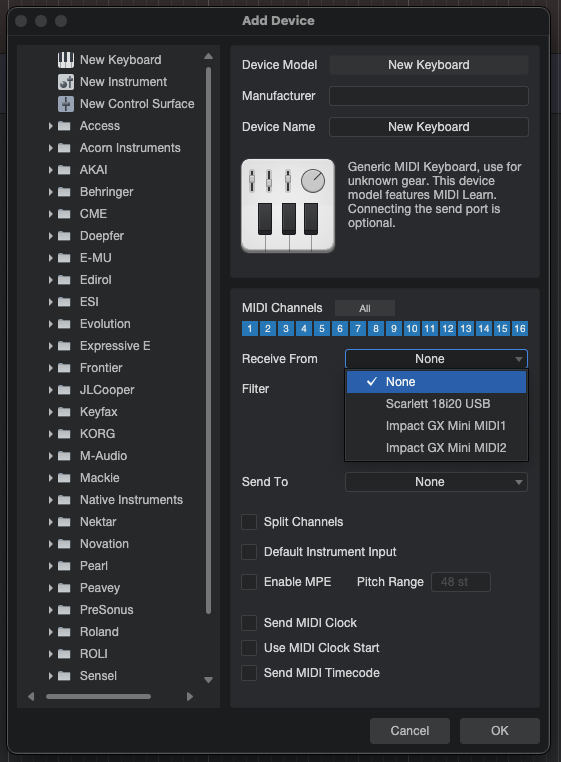
Task: Enable Send MIDI Clock
Action: [249, 623]
